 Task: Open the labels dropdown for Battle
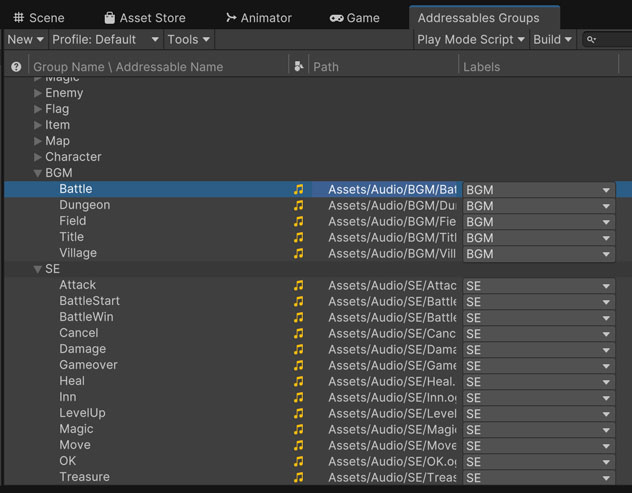tap(539, 190)
